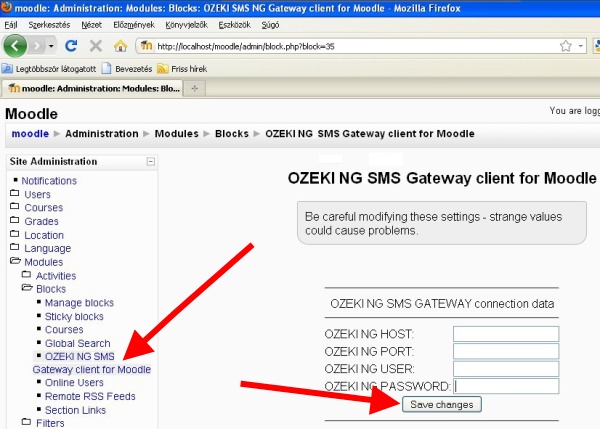Click the OZEKI NG HOST field

(505, 334)
